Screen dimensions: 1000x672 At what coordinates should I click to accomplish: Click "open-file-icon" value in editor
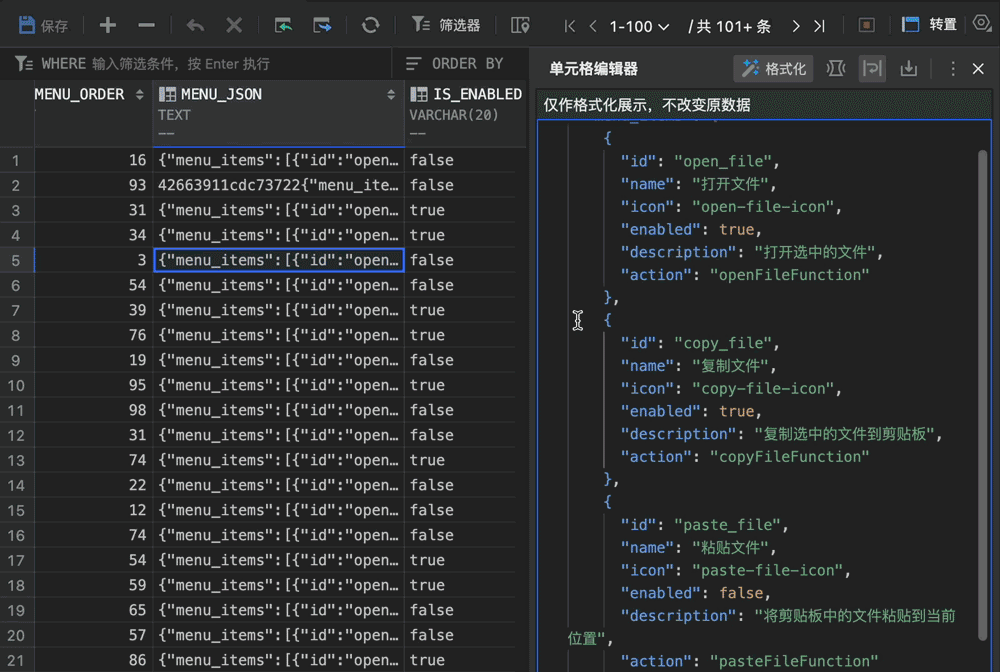click(x=763, y=207)
